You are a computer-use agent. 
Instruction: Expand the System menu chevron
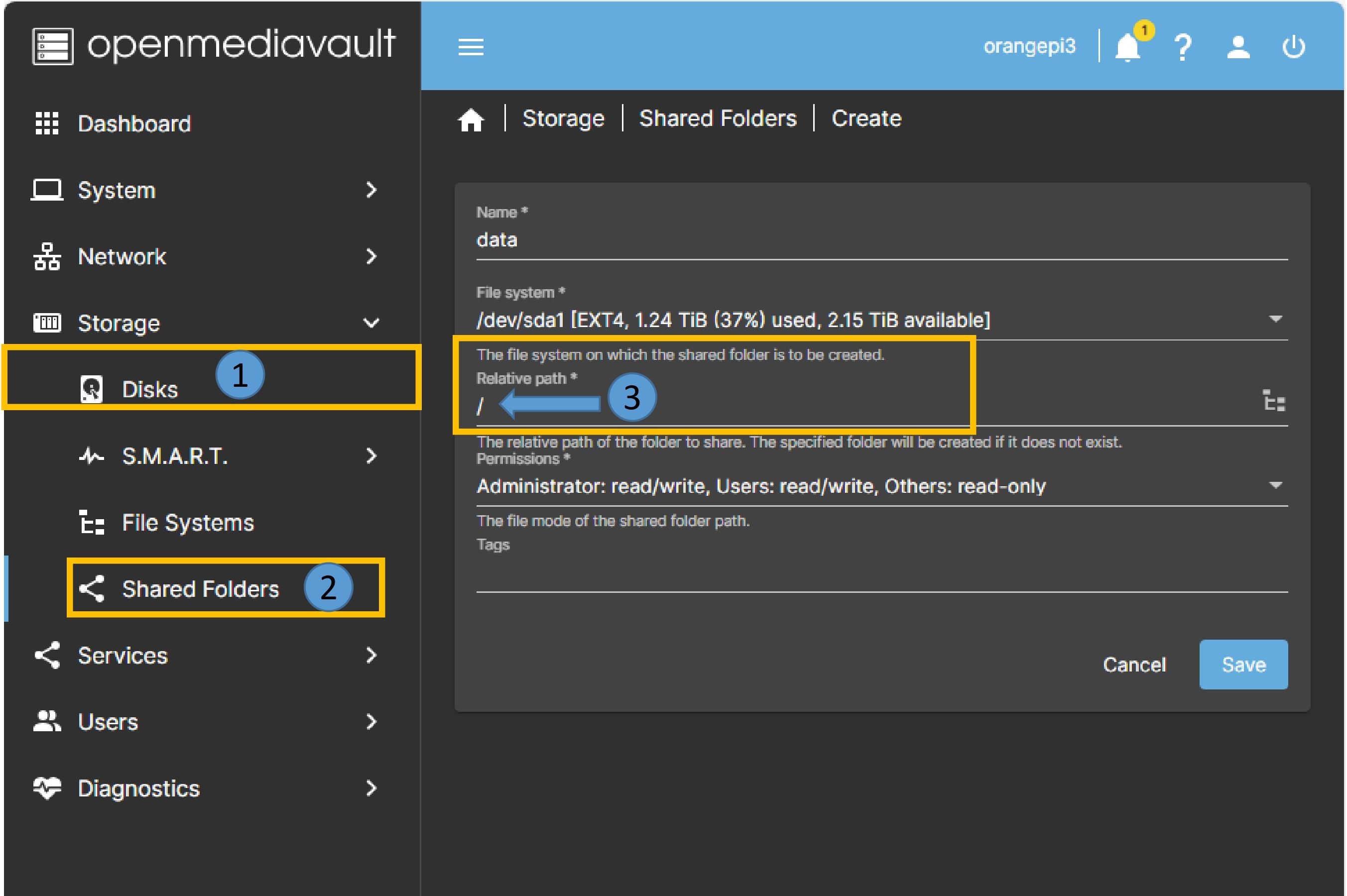[371, 190]
